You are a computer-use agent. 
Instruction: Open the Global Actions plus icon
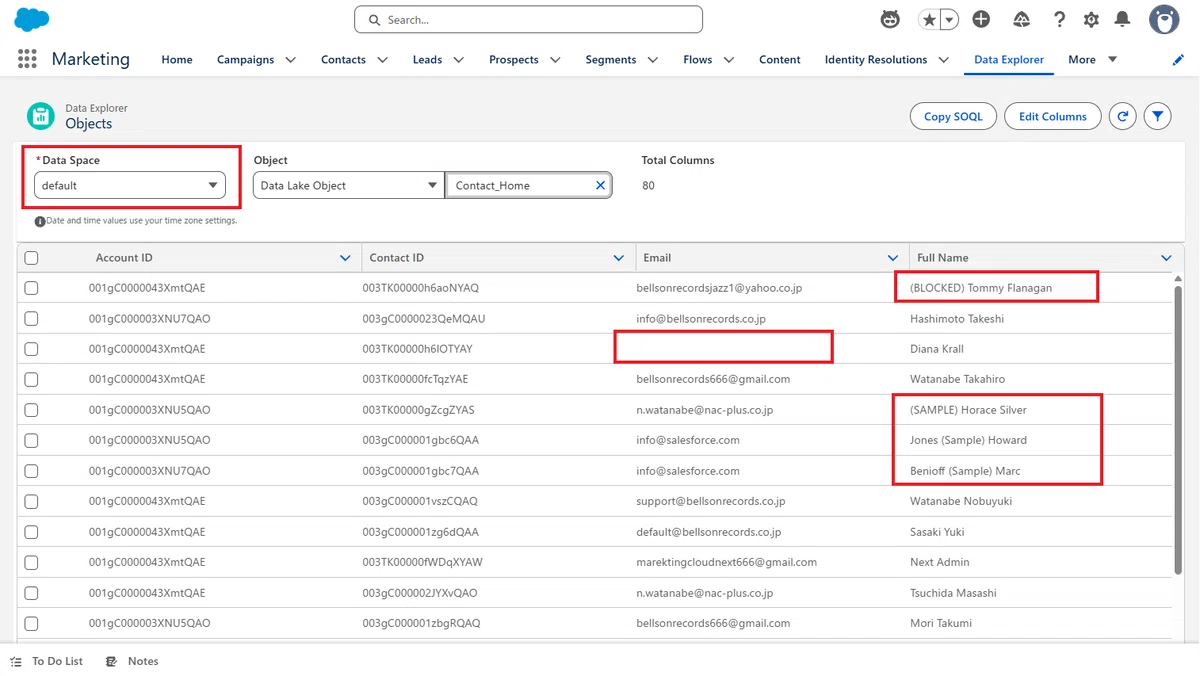tap(981, 19)
